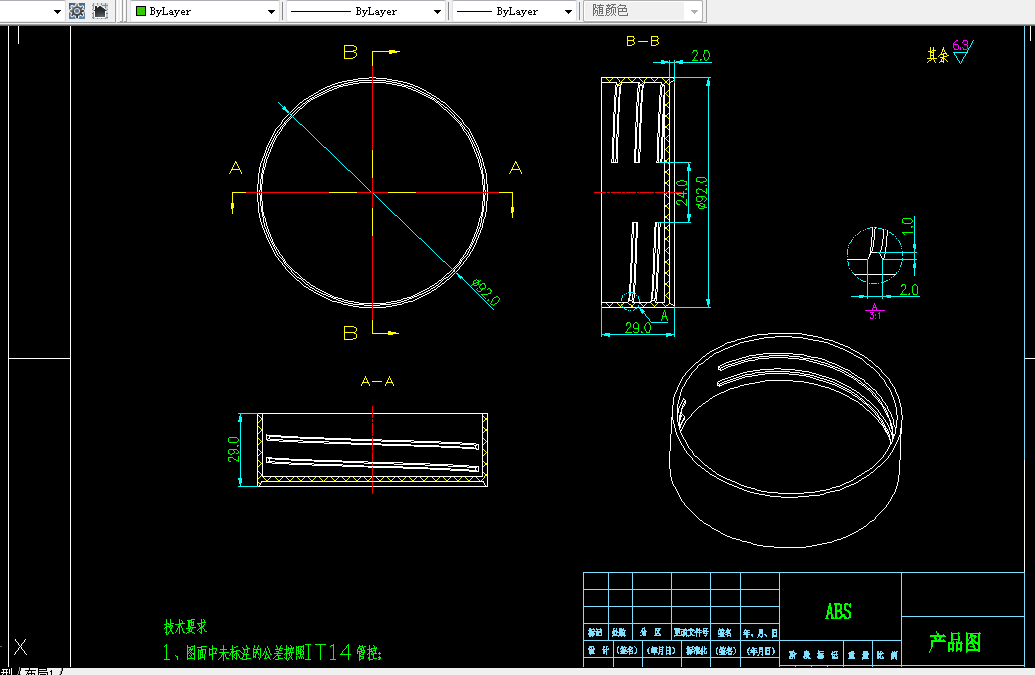Select the 技术要求 heading text

(x=185, y=627)
